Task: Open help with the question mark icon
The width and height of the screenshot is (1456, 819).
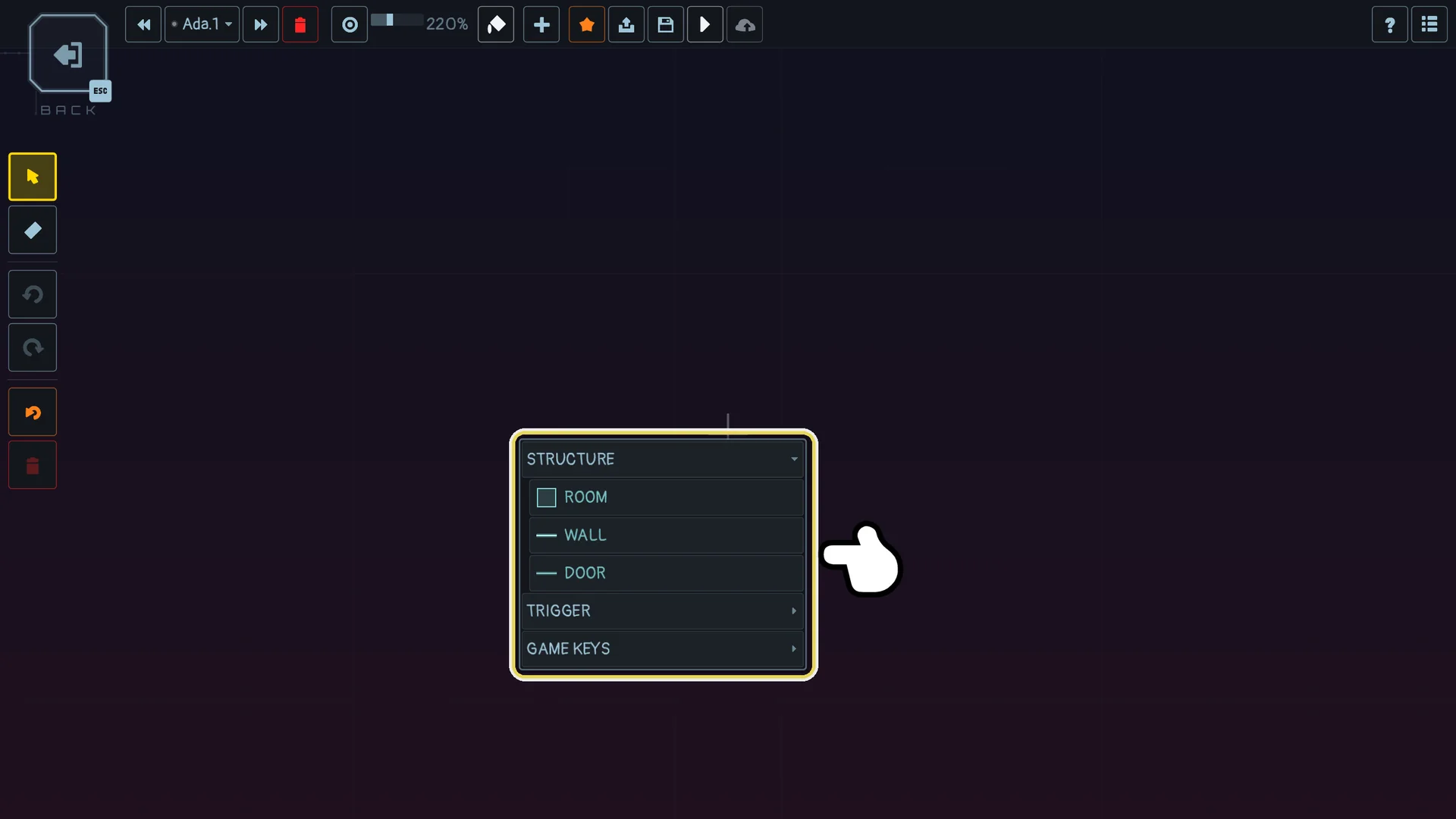Action: click(x=1390, y=24)
